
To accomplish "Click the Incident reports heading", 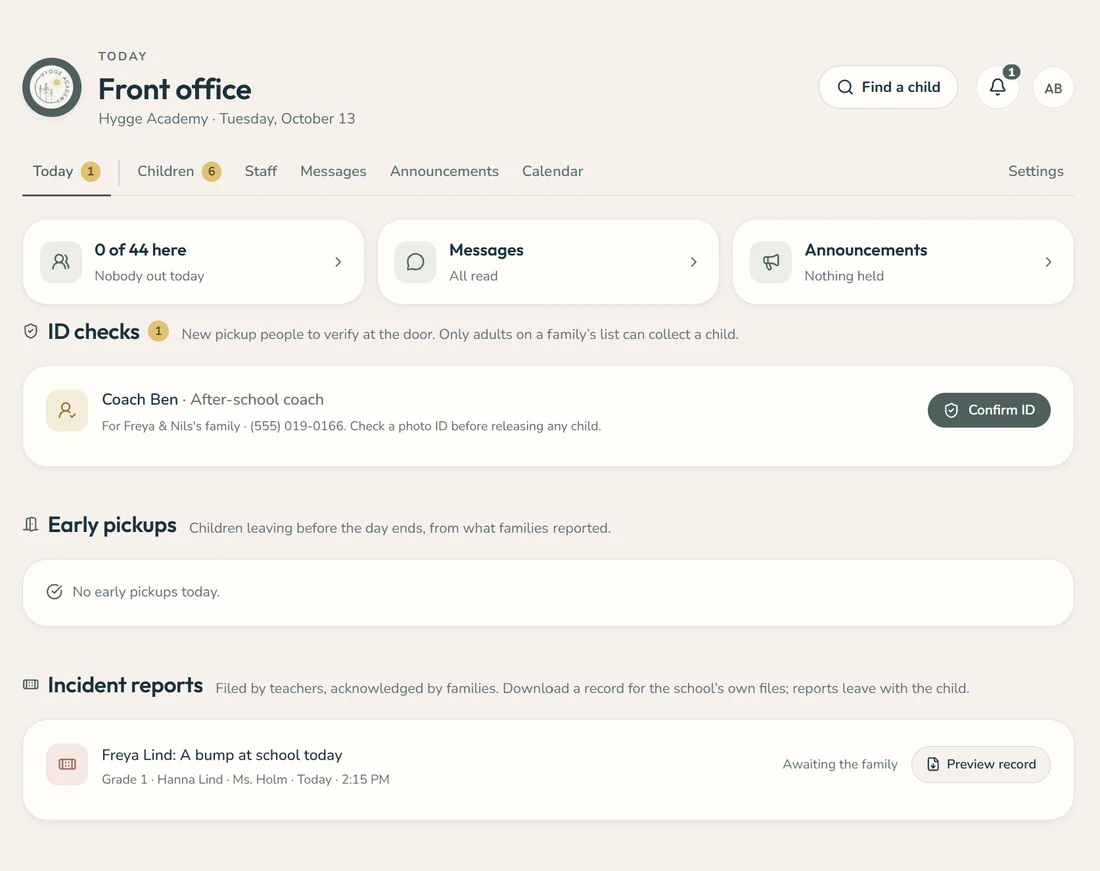I will (126, 684).
